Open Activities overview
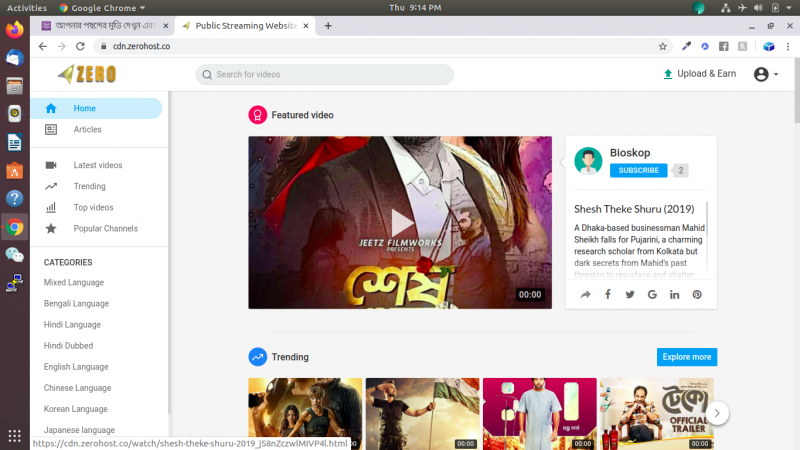 coord(27,8)
